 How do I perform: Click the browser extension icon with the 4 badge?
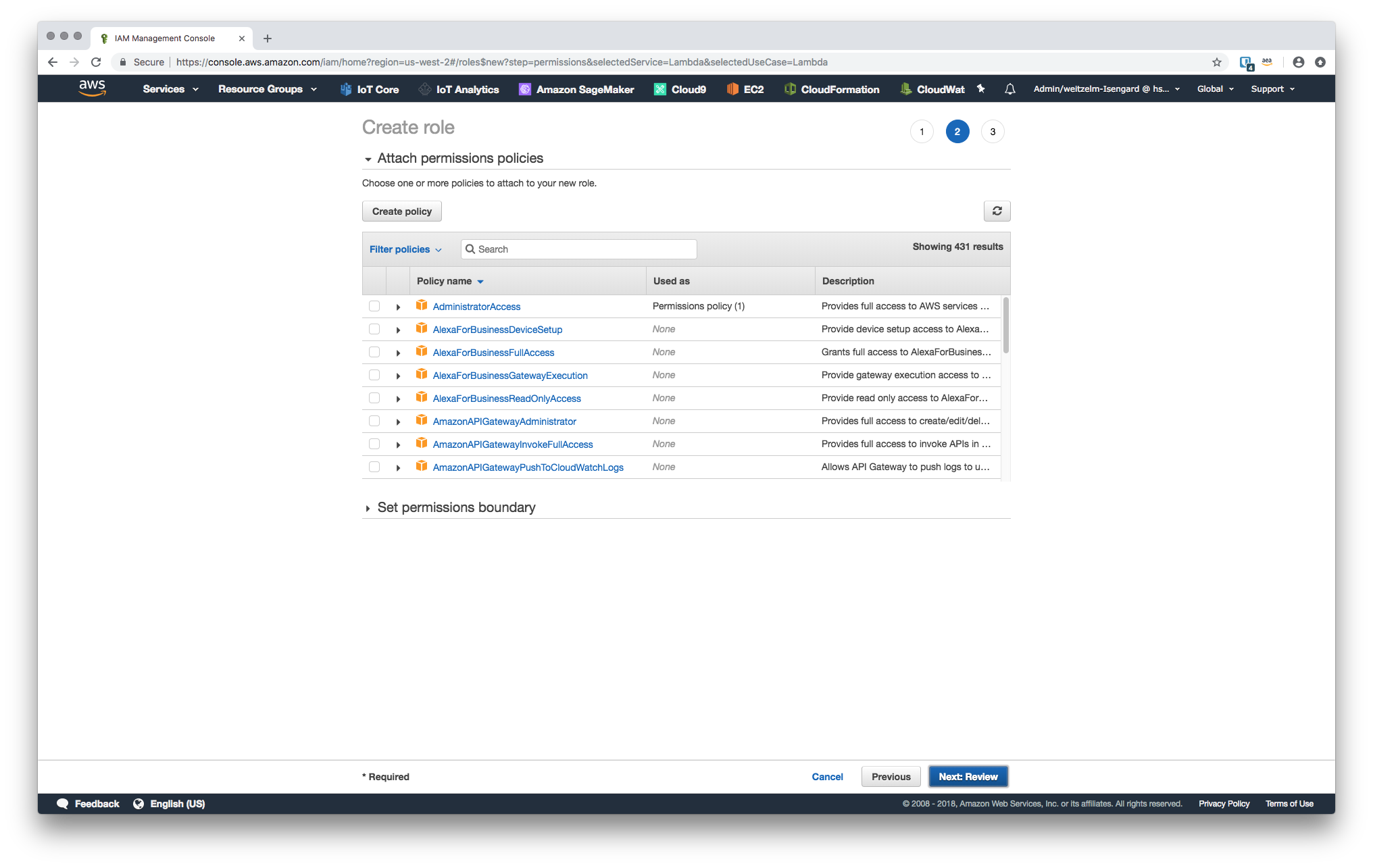coord(1246,63)
